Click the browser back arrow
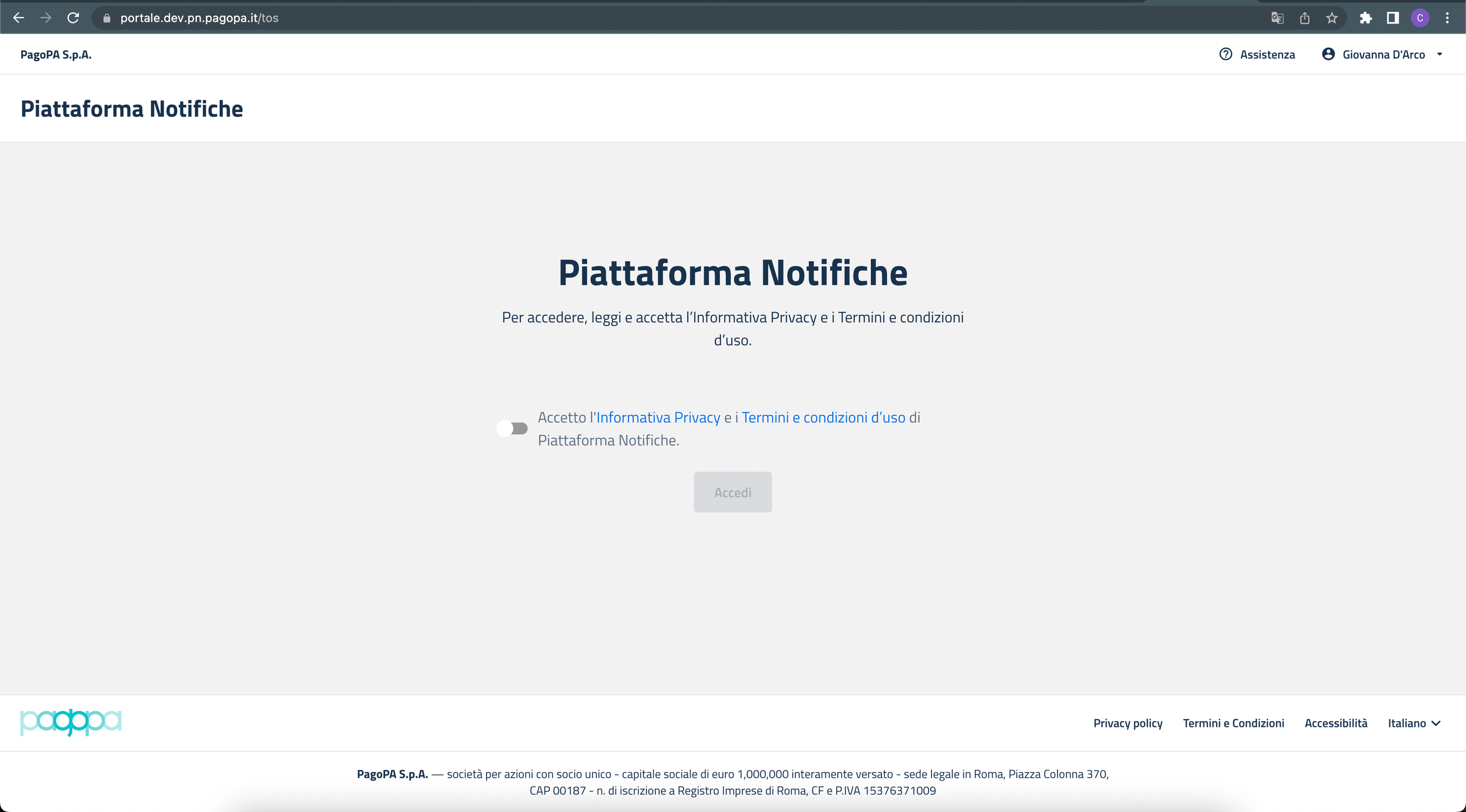This screenshot has width=1466, height=812. pyautogui.click(x=18, y=17)
